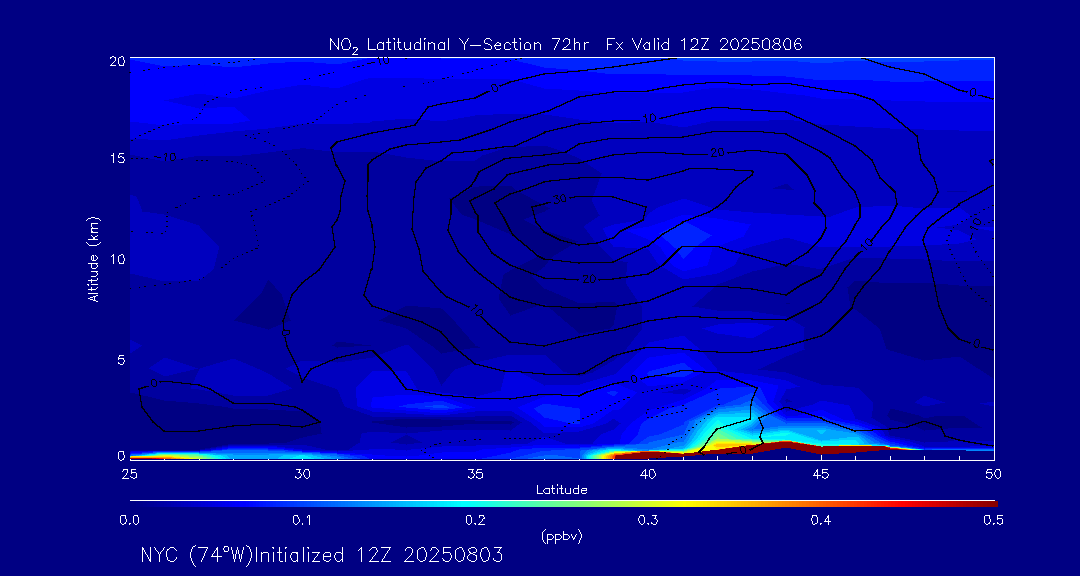This screenshot has height=576, width=1080.
Task: Click the latitude tick label '25'
Action: [129, 474]
